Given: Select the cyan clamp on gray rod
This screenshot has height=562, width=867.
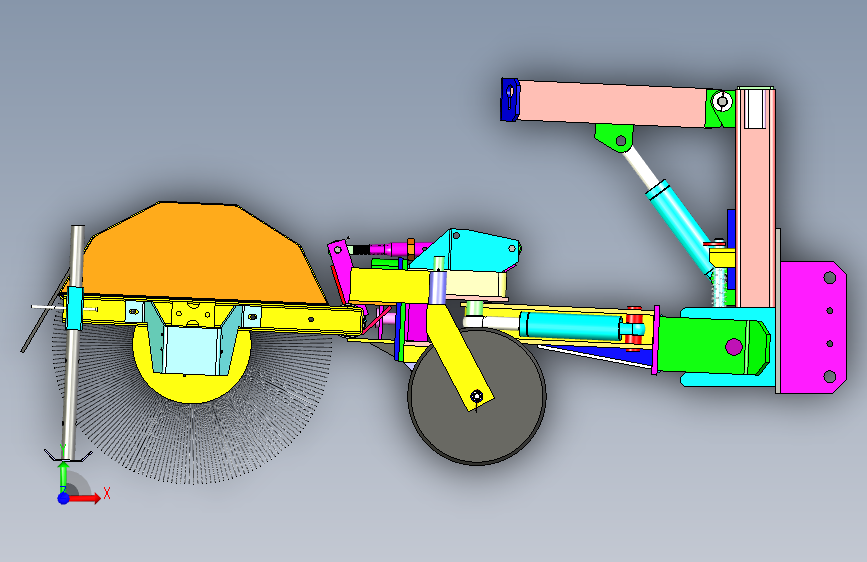Looking at the screenshot, I should 75,308.
